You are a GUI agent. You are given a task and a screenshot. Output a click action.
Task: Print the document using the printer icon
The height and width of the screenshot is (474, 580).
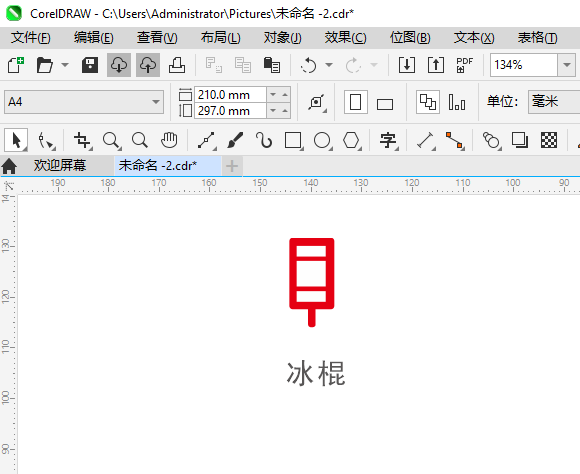[x=177, y=65]
